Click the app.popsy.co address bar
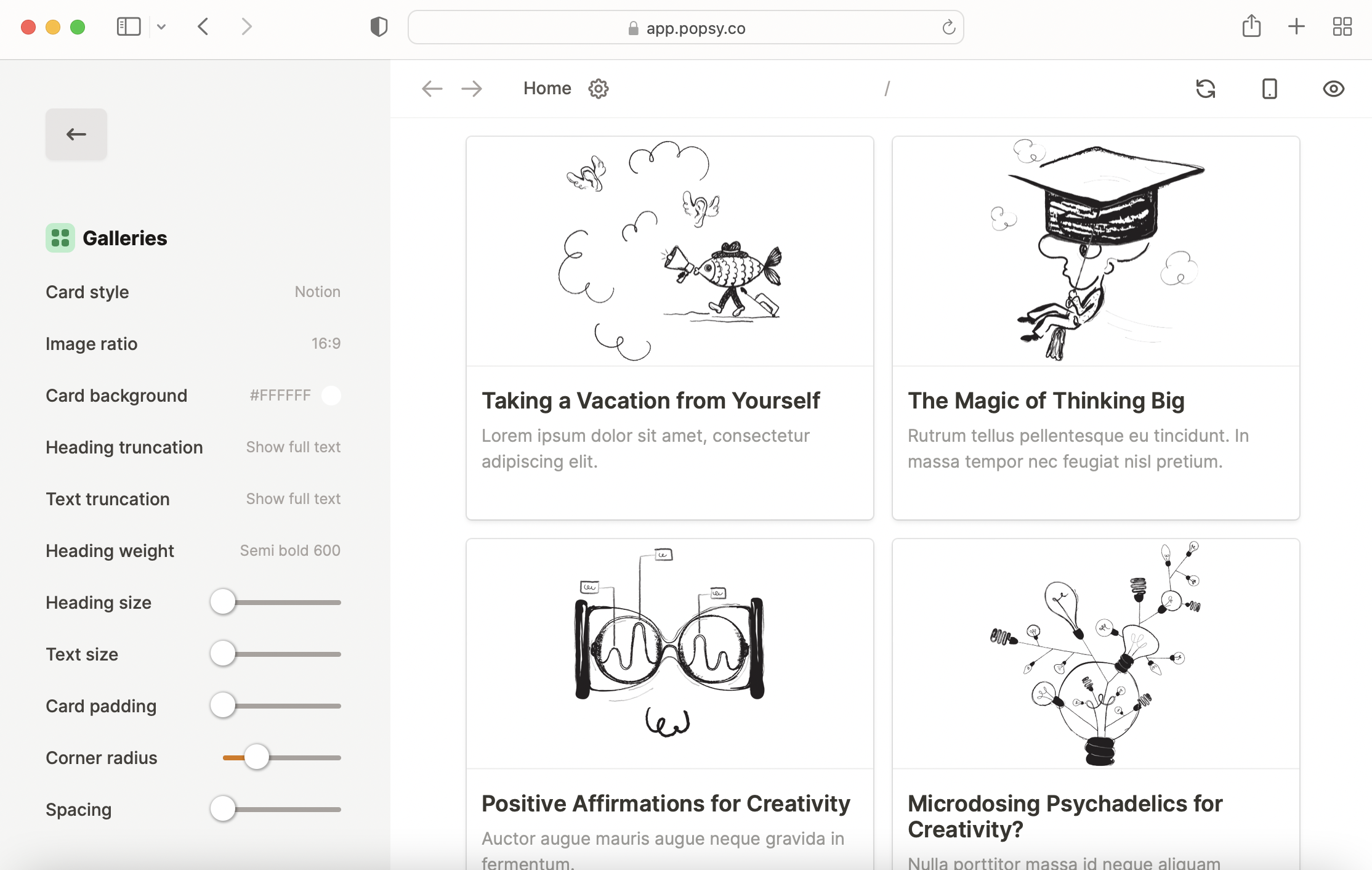Viewport: 1372px width, 870px height. pos(685,28)
